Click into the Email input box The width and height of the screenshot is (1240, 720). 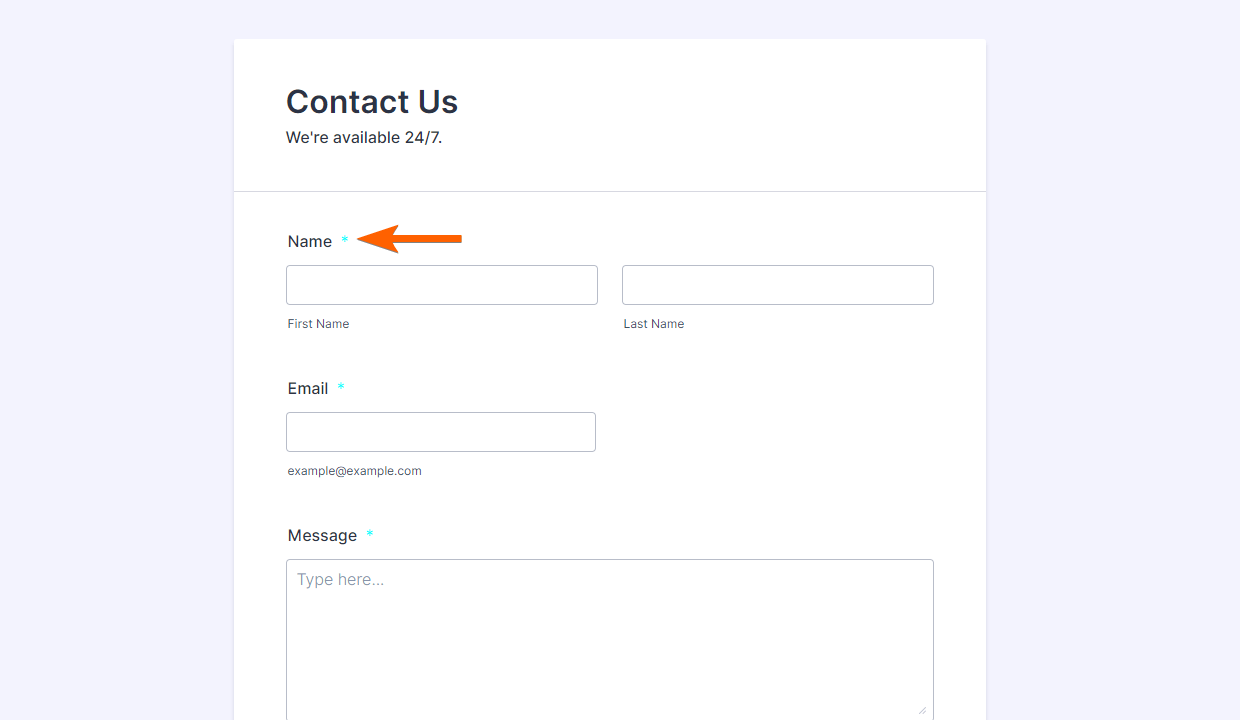441,432
